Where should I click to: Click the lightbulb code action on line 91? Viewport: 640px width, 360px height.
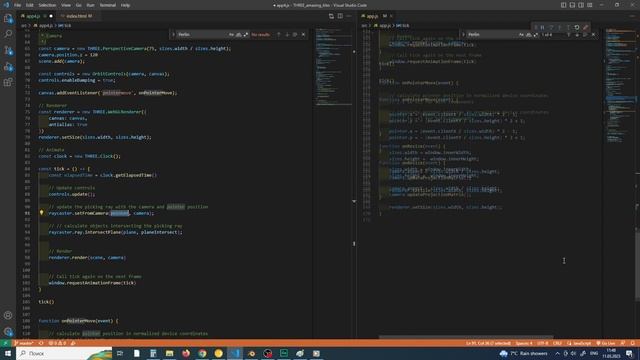41,213
